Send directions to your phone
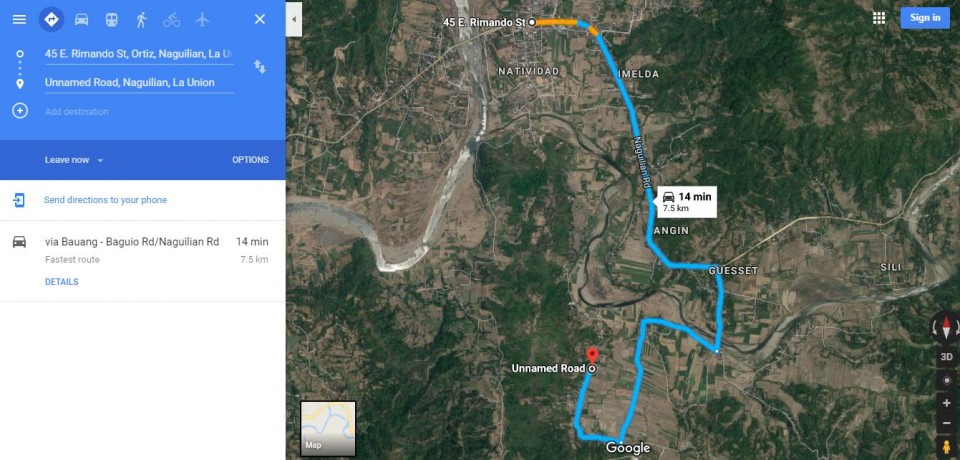This screenshot has height=460, width=960. 105,200
